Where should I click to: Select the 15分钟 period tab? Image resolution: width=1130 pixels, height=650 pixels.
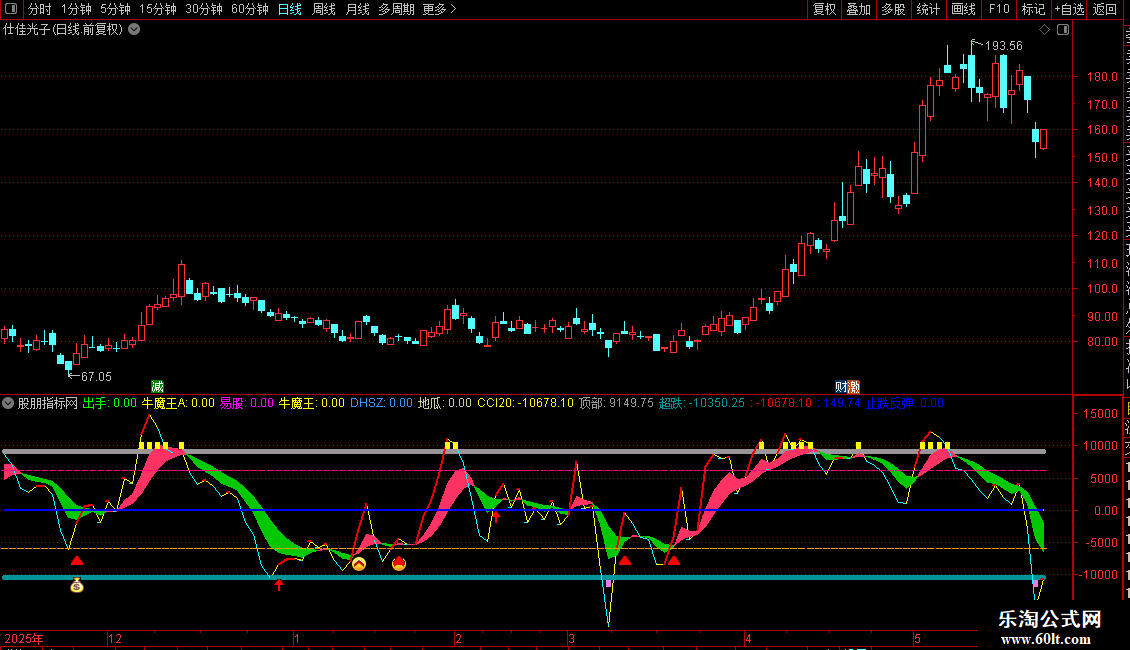tap(158, 9)
